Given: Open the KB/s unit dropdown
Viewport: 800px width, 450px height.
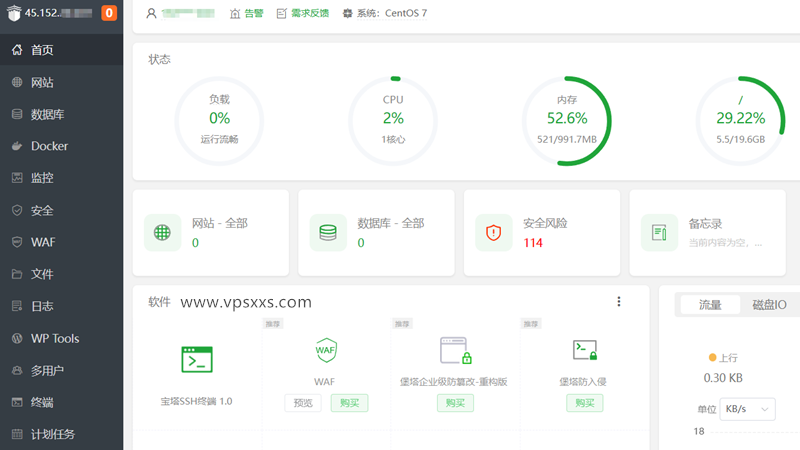Looking at the screenshot, I should 747,409.
